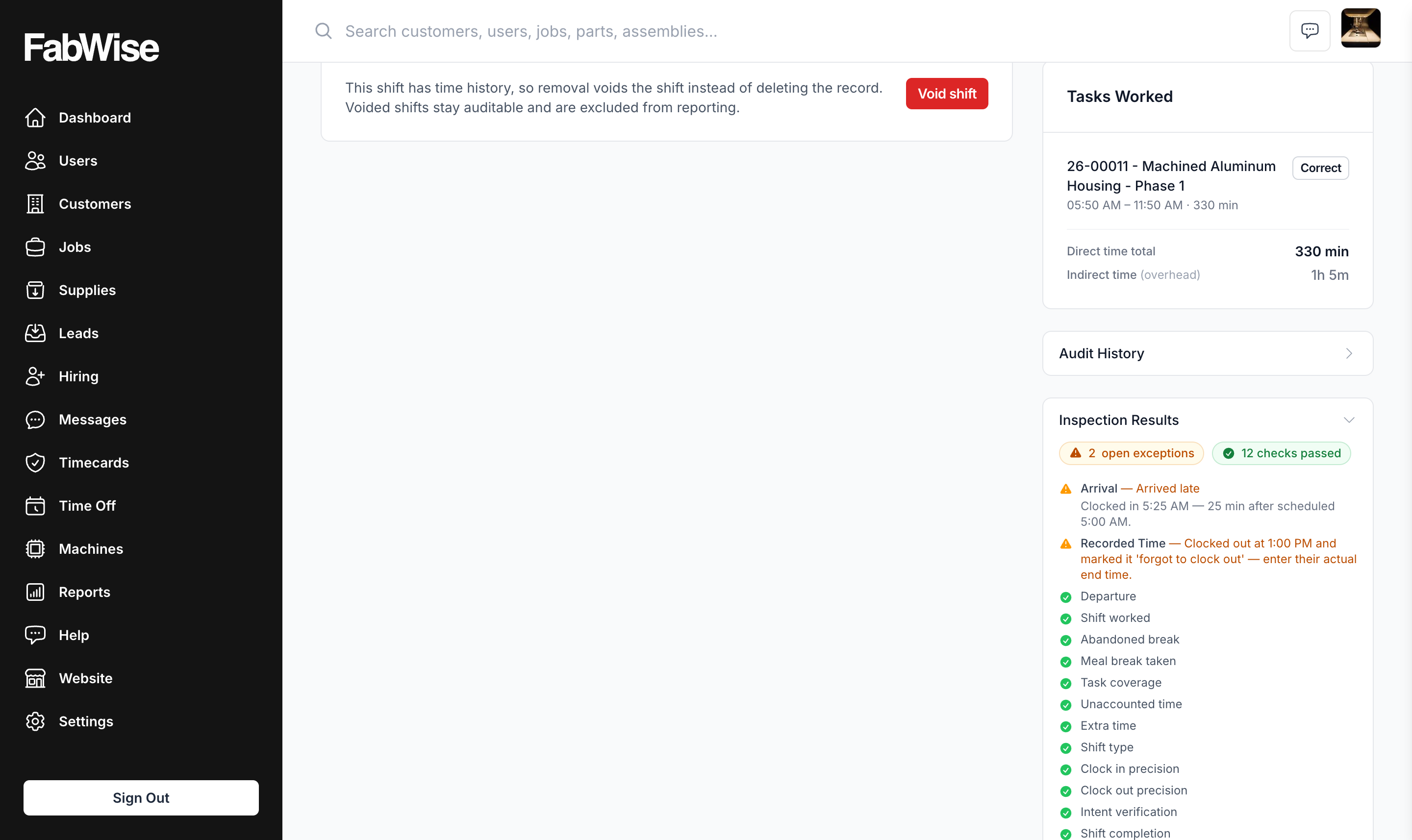Click the FabWise logo

[x=91, y=47]
